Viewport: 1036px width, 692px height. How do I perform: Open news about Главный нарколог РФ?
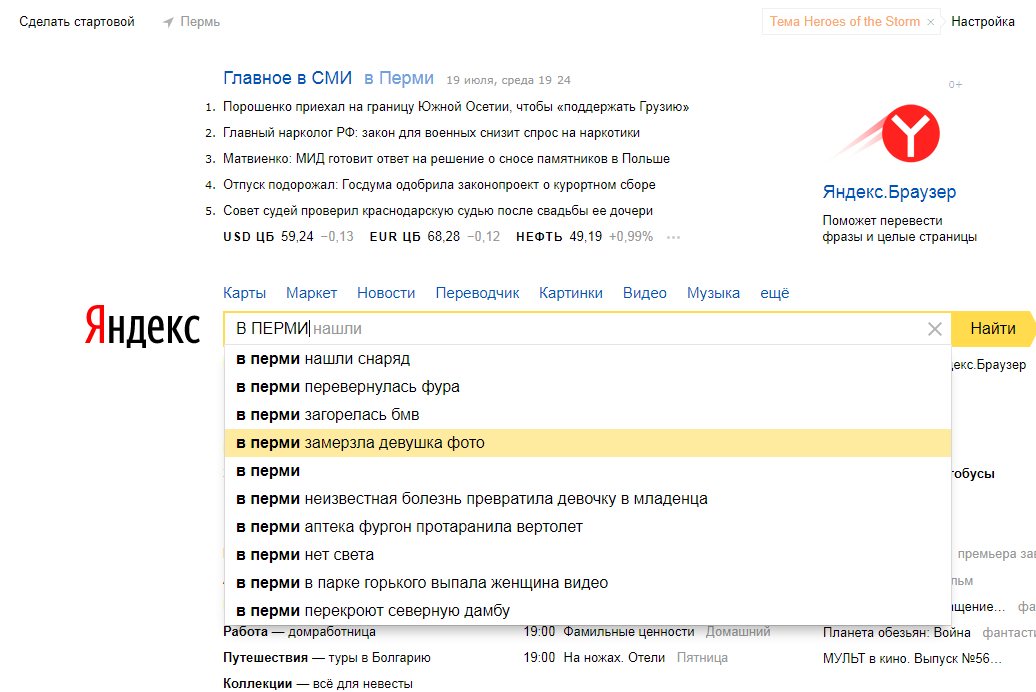431,133
